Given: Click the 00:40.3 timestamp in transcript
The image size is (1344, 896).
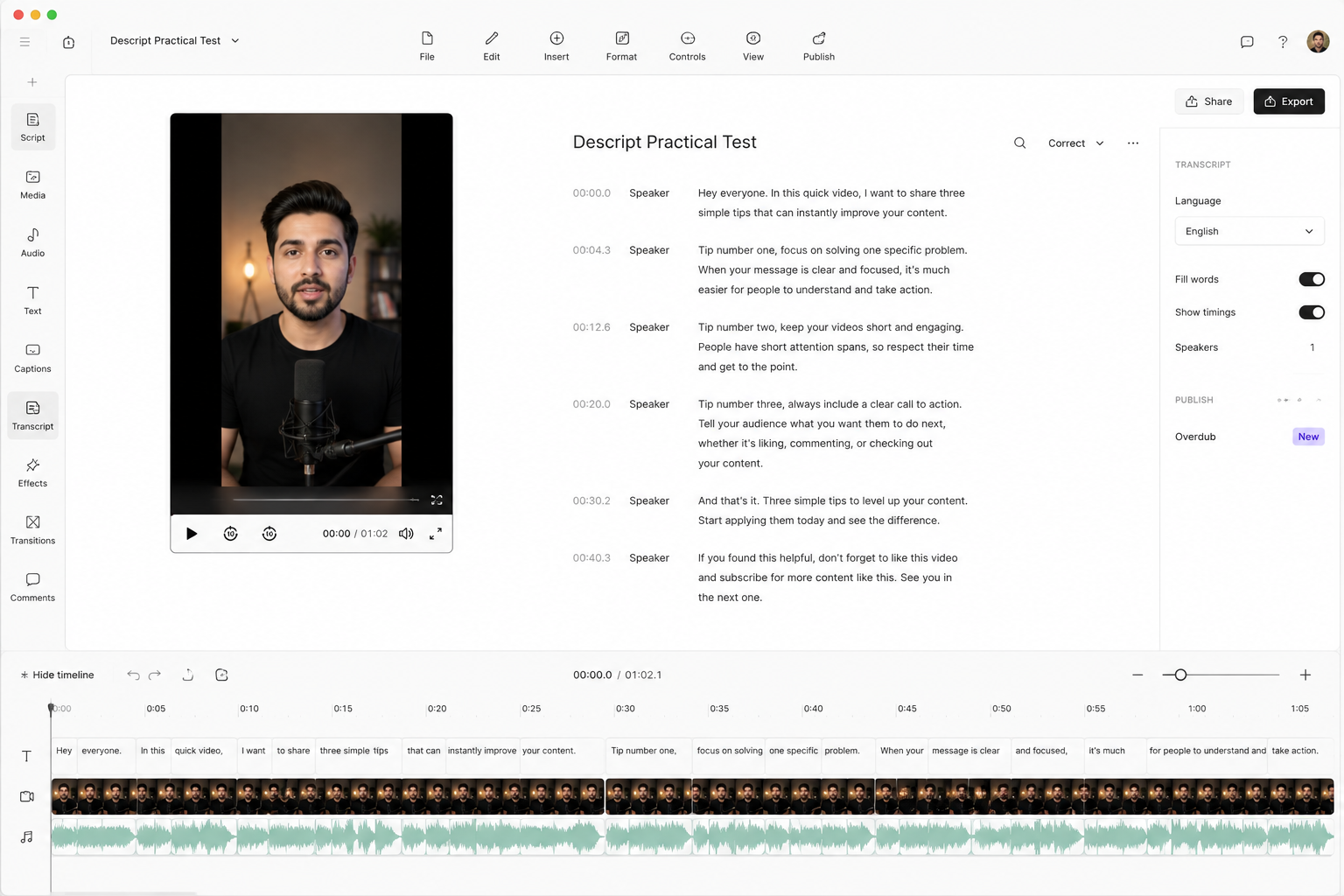Looking at the screenshot, I should click(x=591, y=558).
